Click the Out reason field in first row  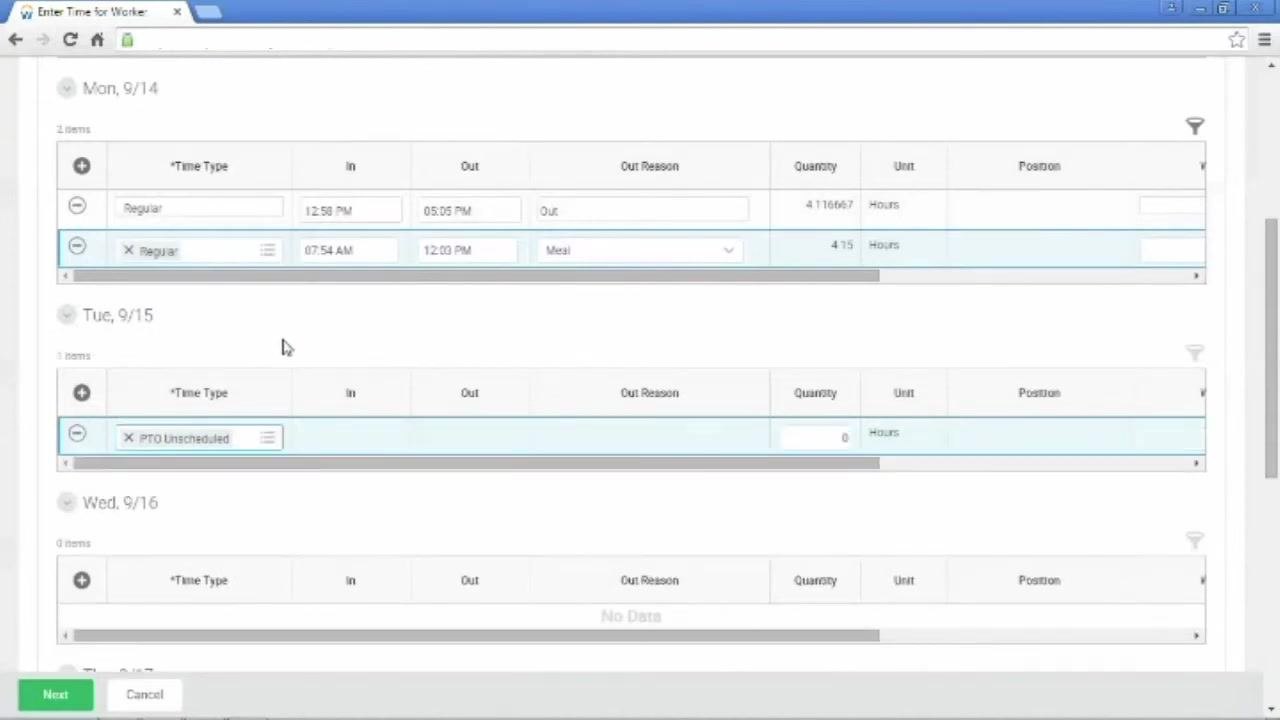(x=643, y=210)
